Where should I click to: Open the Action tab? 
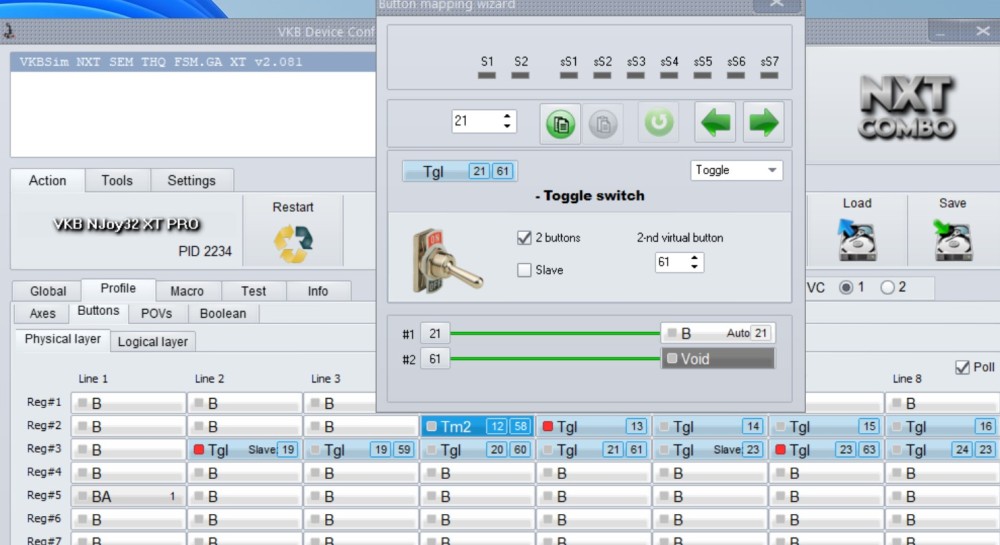[47, 180]
